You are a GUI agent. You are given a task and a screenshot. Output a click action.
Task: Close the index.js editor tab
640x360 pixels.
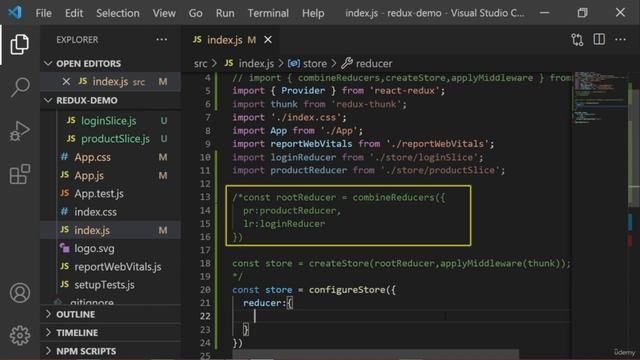coord(268,40)
